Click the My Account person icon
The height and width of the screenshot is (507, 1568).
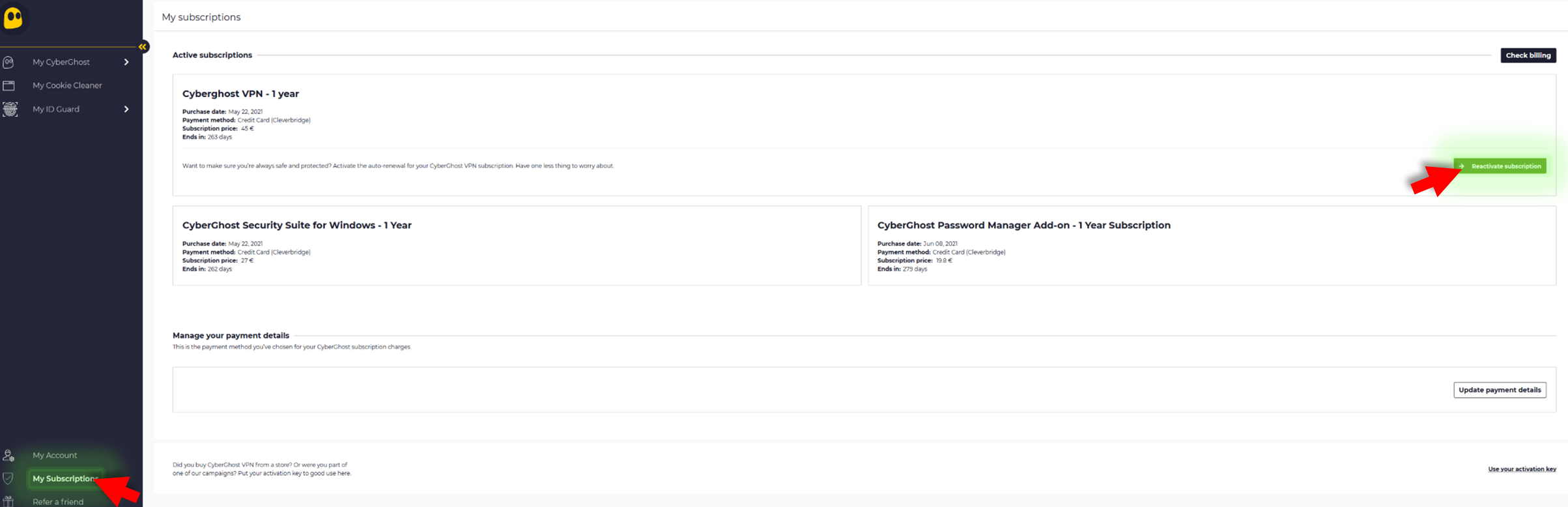coord(8,456)
